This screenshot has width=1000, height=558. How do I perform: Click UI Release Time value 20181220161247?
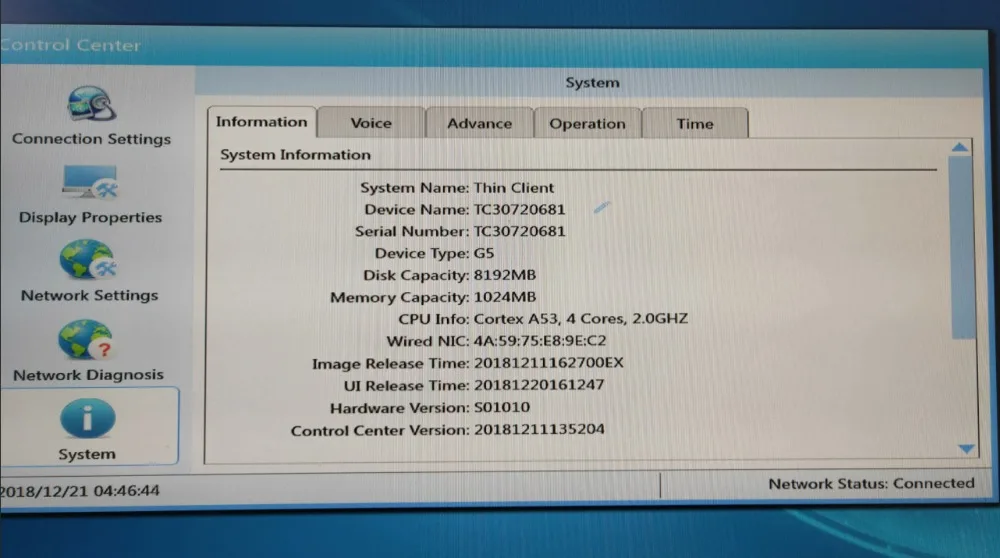tap(539, 385)
